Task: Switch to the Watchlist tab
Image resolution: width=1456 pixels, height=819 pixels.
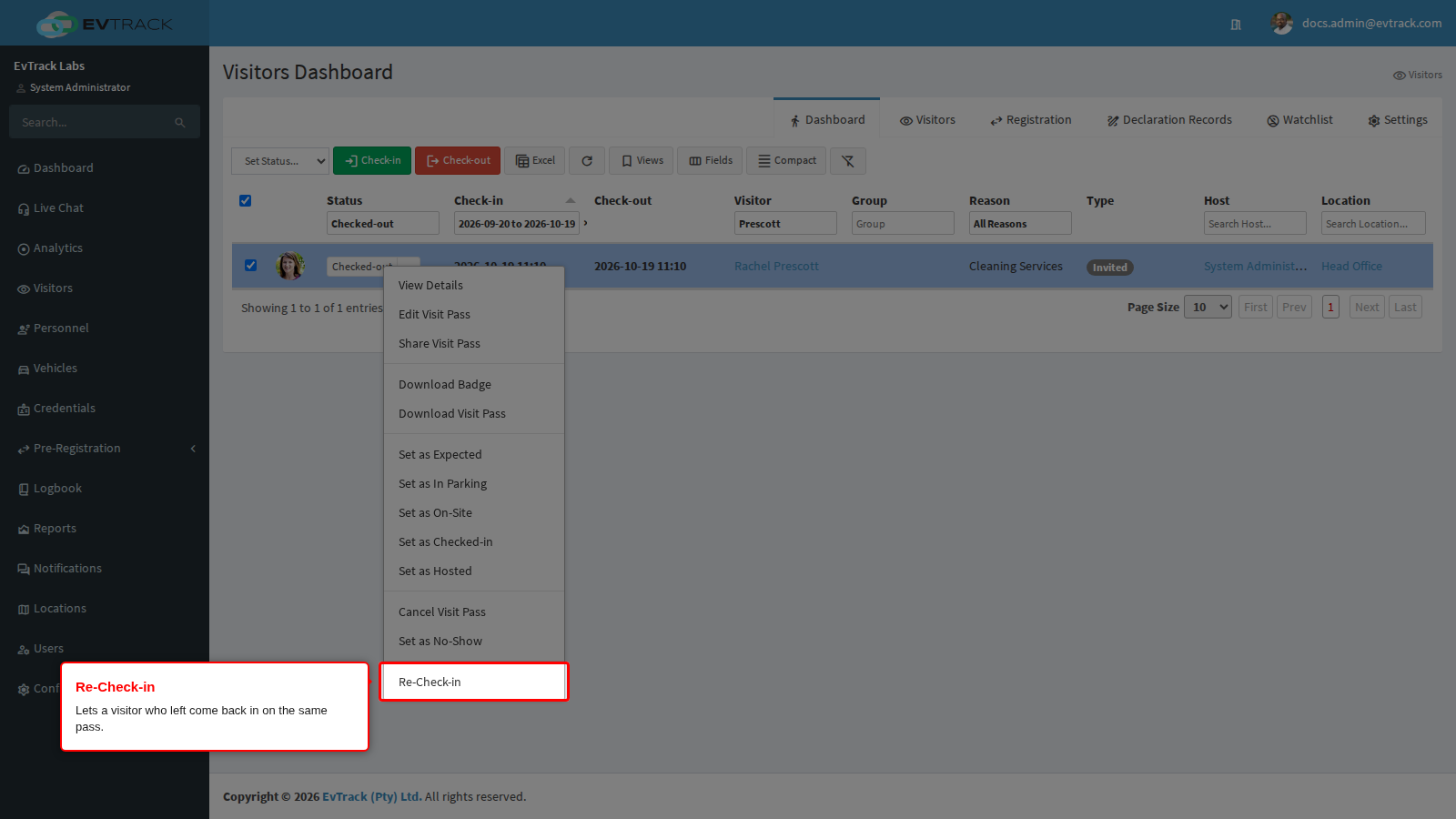Action: [x=1299, y=120]
